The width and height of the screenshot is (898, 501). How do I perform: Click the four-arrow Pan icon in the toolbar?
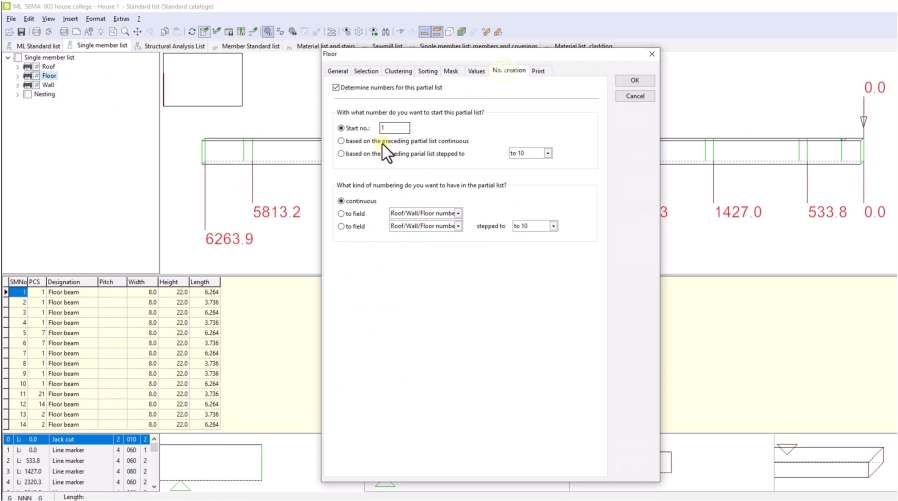(138, 32)
